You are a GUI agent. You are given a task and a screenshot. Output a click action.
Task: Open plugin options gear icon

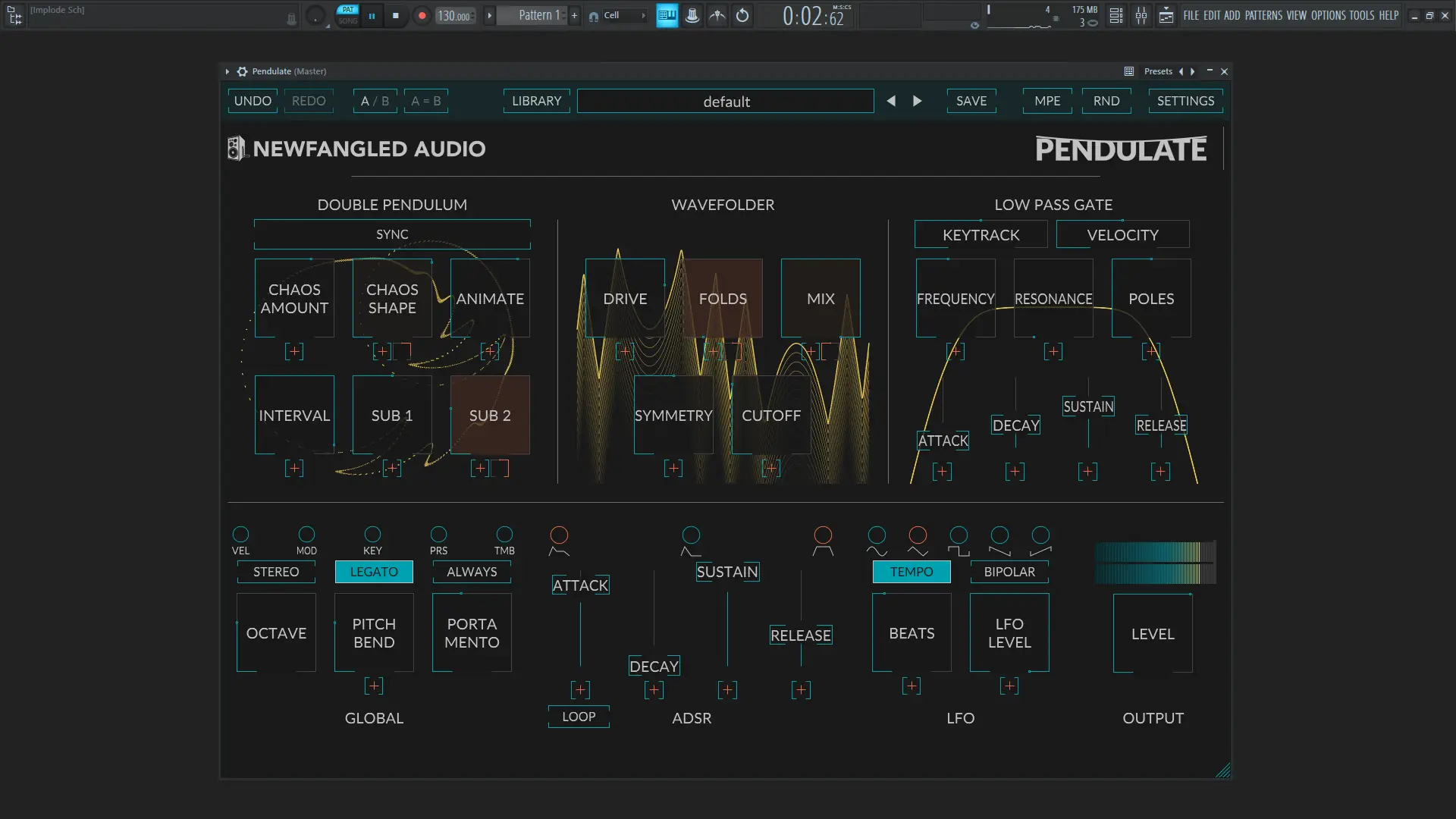coord(242,71)
